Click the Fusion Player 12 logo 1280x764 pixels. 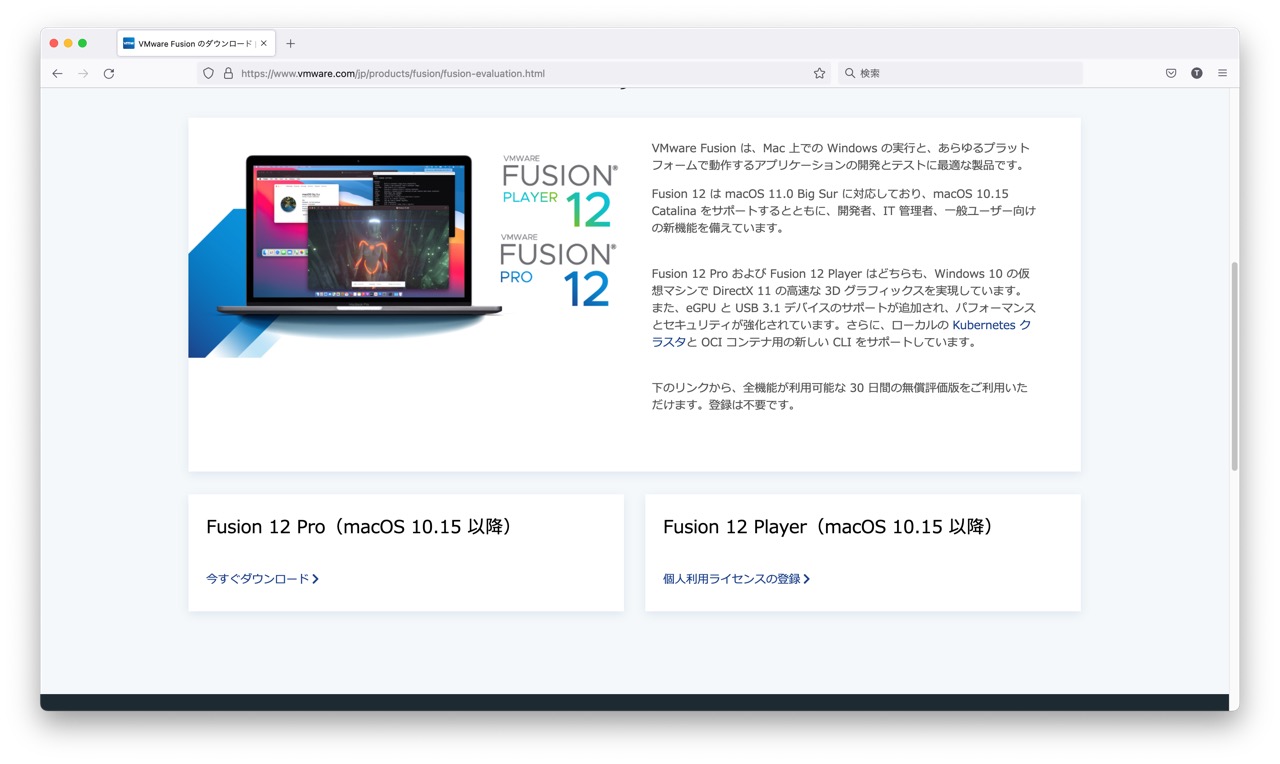(x=559, y=191)
